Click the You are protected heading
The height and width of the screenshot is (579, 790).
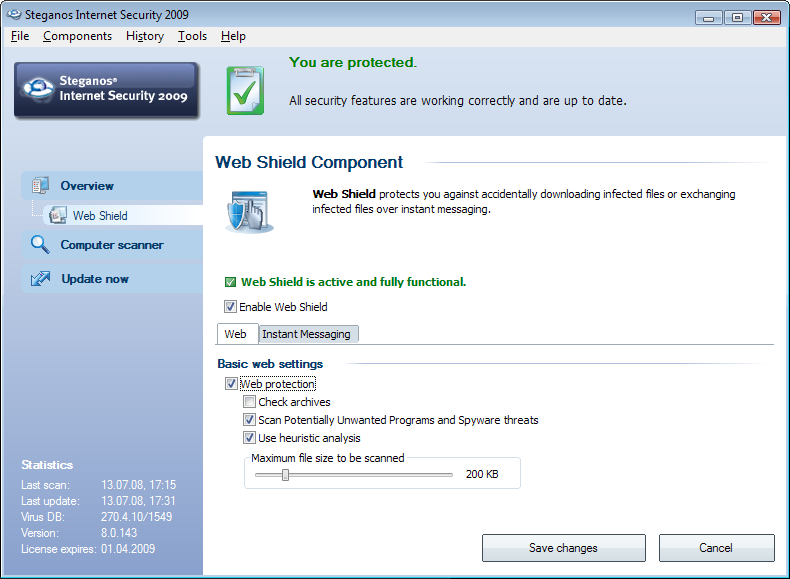tap(353, 62)
